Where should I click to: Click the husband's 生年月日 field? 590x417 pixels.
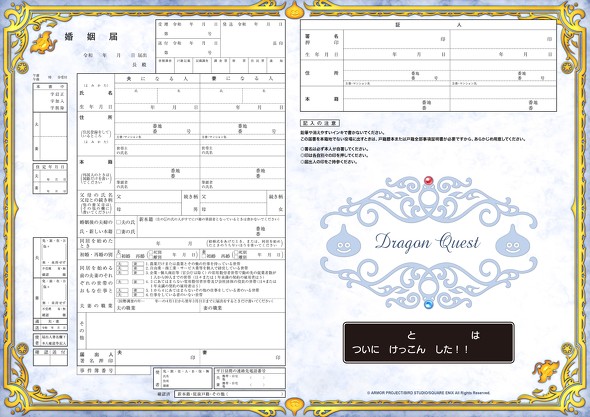[157, 107]
